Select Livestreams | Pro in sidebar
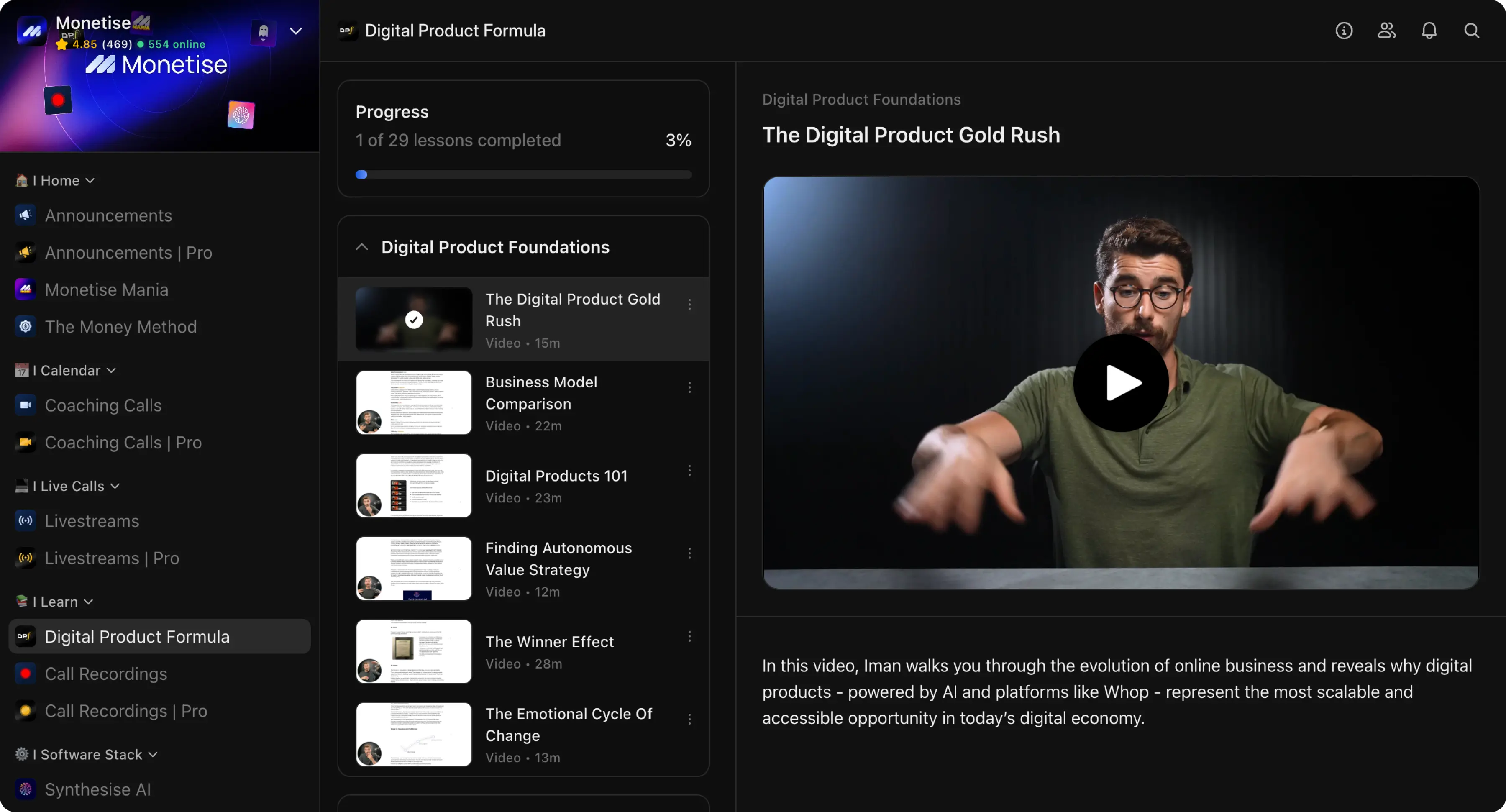This screenshot has width=1506, height=812. point(112,558)
